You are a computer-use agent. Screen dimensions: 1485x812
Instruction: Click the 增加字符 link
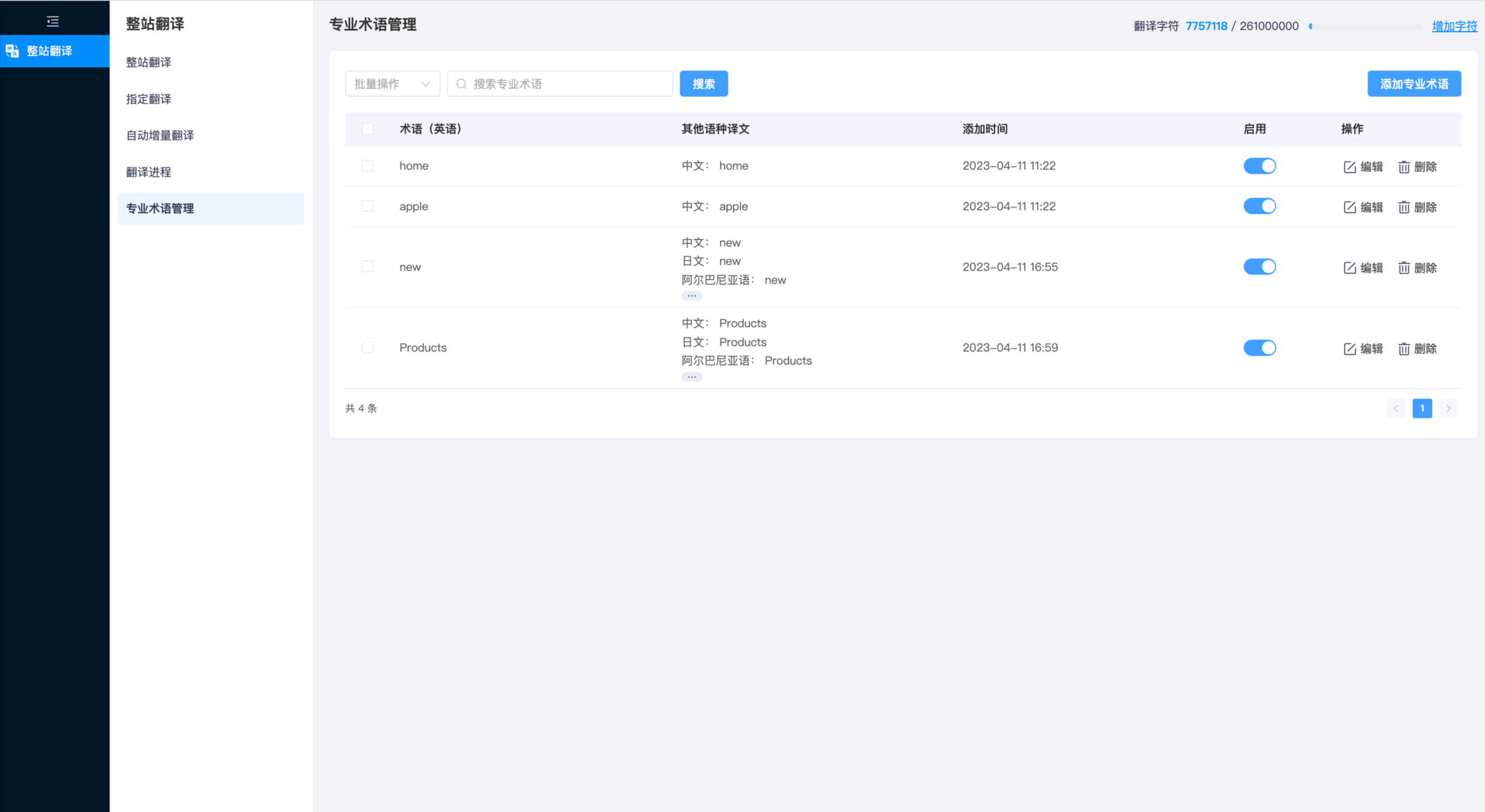pos(1454,26)
